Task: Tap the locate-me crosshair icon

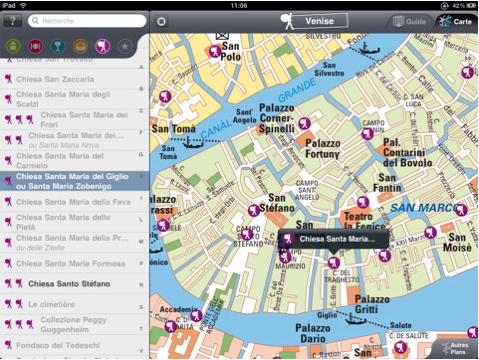Action: coord(161,22)
